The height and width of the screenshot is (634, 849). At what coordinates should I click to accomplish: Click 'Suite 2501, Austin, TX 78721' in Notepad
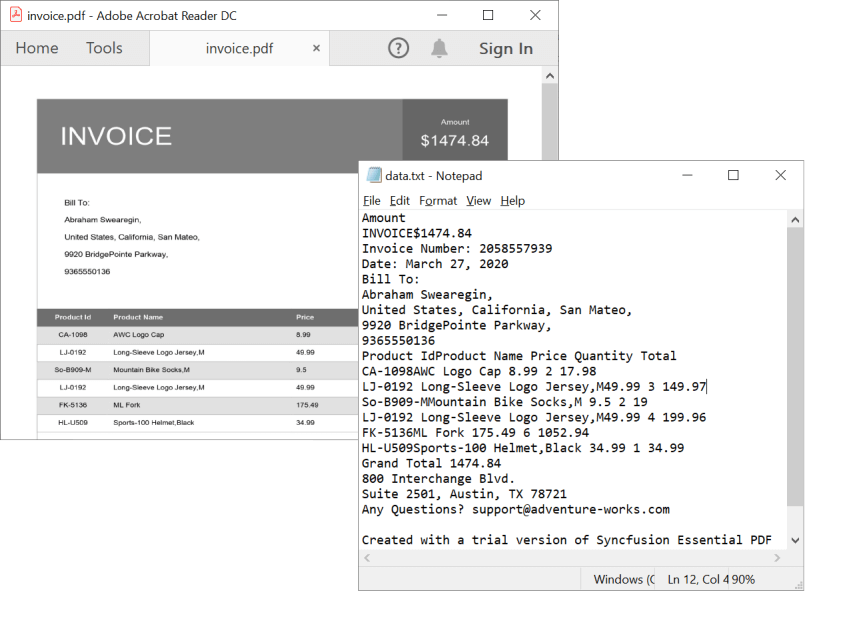coord(464,494)
